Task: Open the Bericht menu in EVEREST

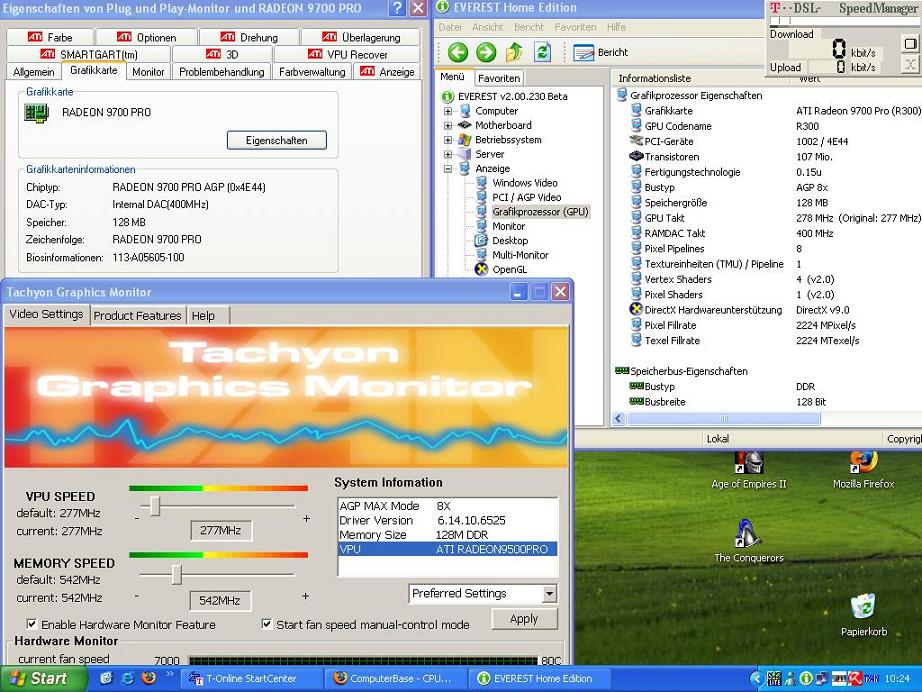Action: coord(529,27)
